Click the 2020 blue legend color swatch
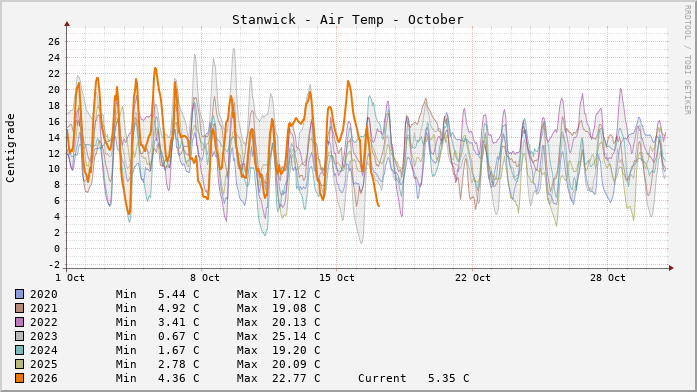Image resolution: width=697 pixels, height=392 pixels. click(x=20, y=294)
